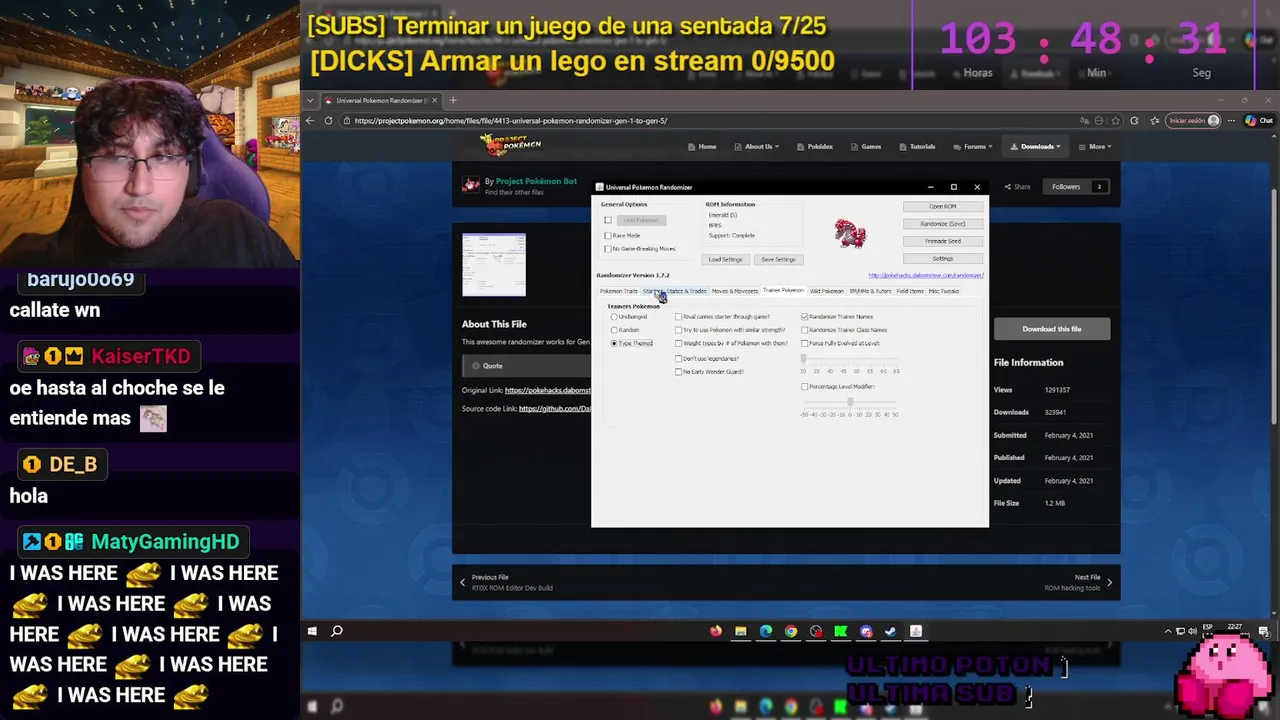The image size is (1280, 720).
Task: Click the Save Settings button
Action: coord(778,259)
